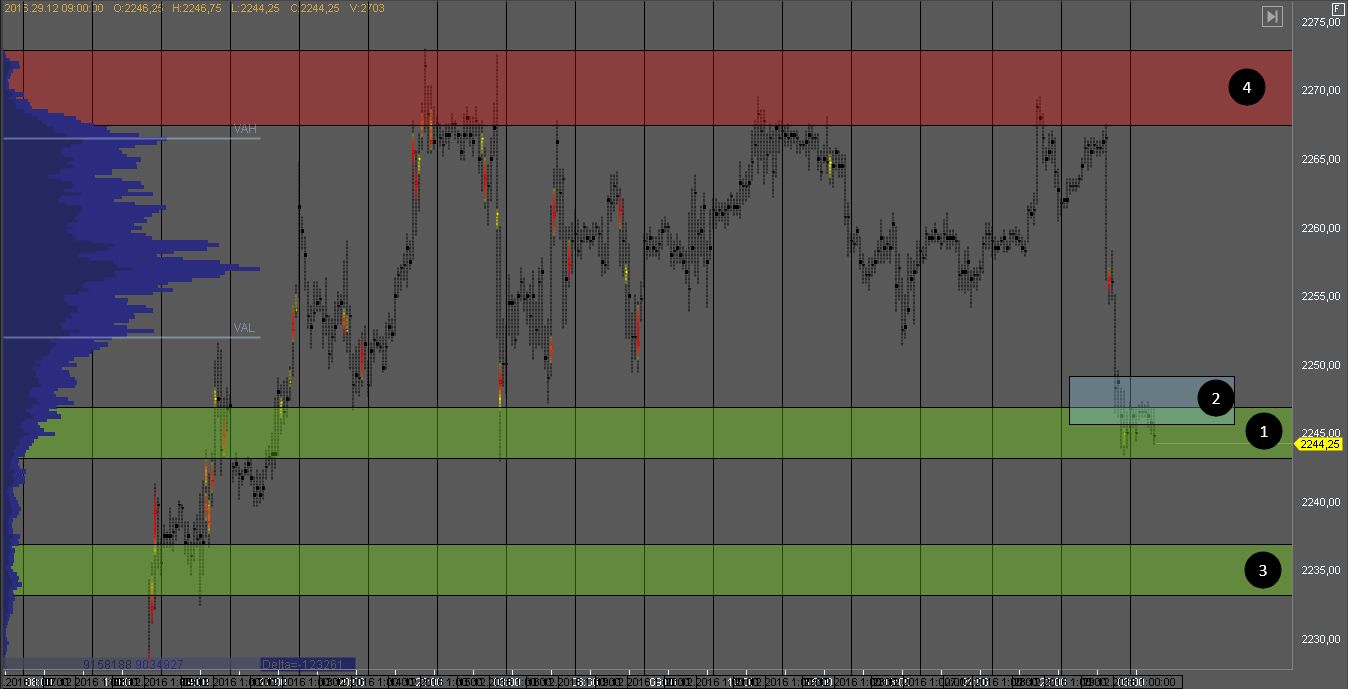Select the black circle marker labeled 2
This screenshot has height=689, width=1348.
coord(1216,399)
